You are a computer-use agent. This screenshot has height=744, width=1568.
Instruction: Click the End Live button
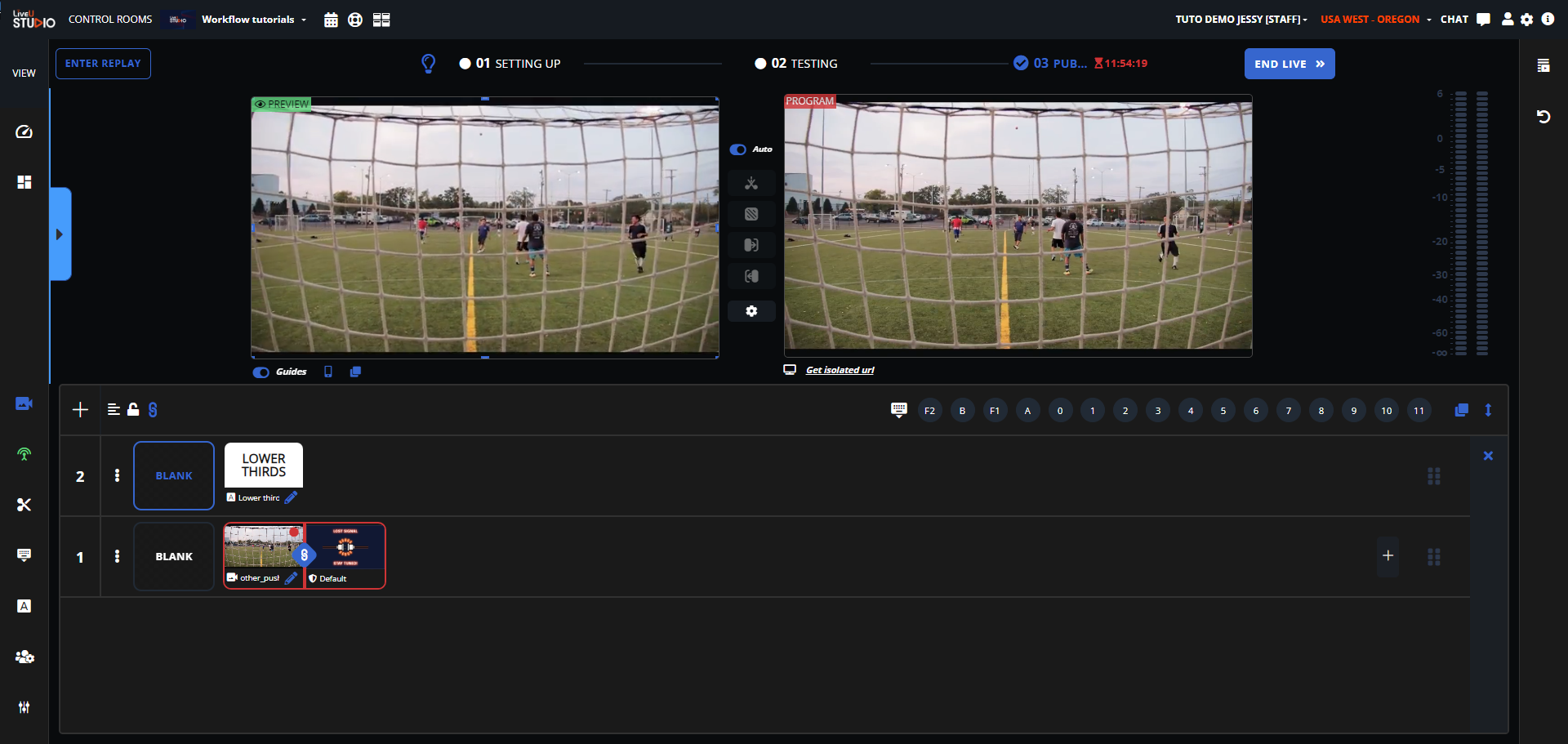point(1289,64)
